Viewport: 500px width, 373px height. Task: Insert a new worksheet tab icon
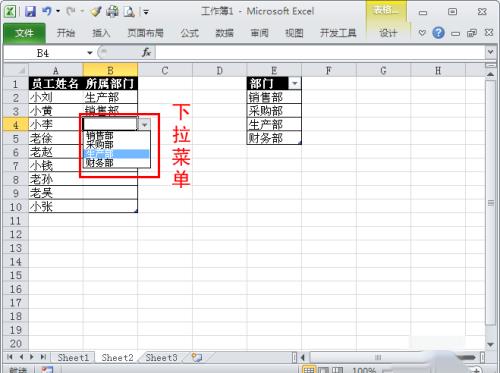point(197,358)
